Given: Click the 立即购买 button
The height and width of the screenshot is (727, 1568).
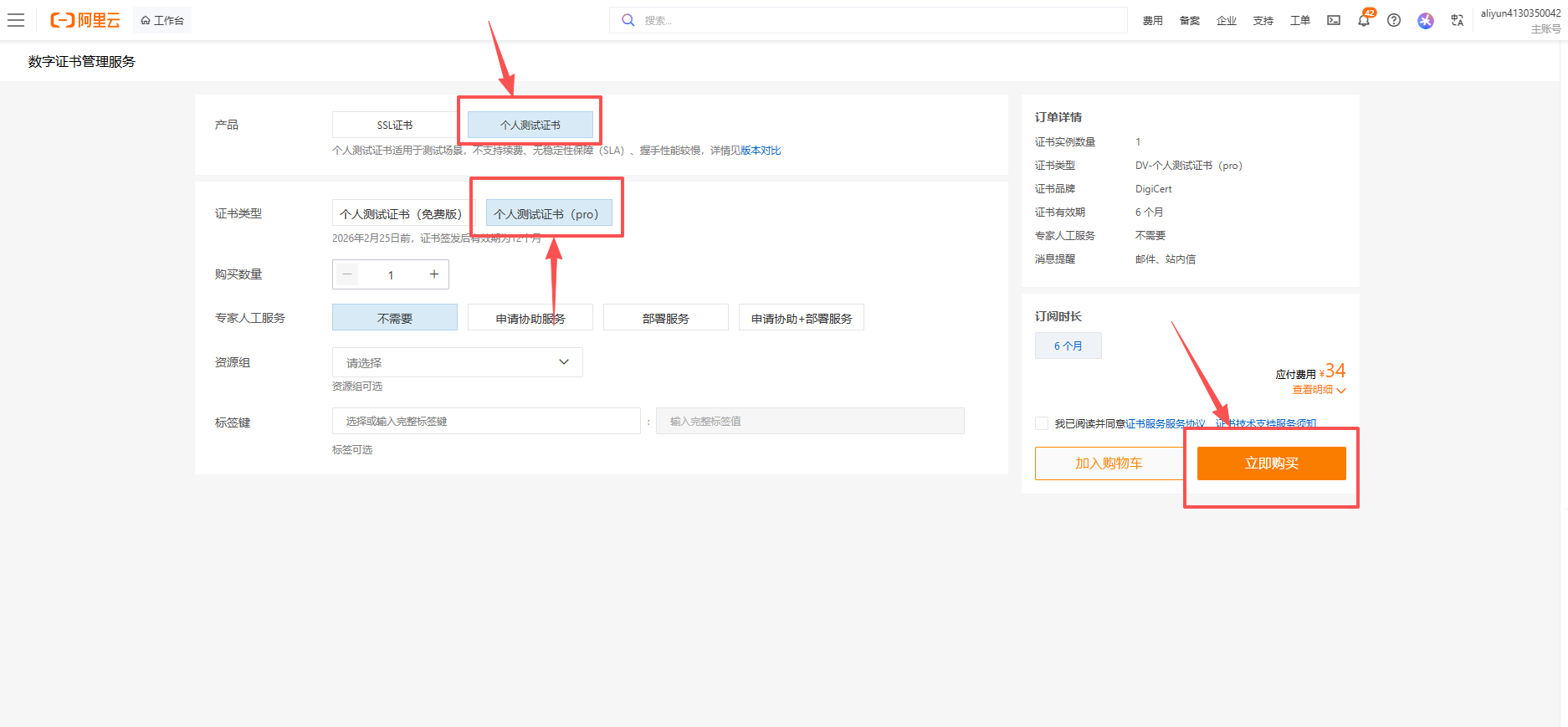Looking at the screenshot, I should tap(1271, 463).
